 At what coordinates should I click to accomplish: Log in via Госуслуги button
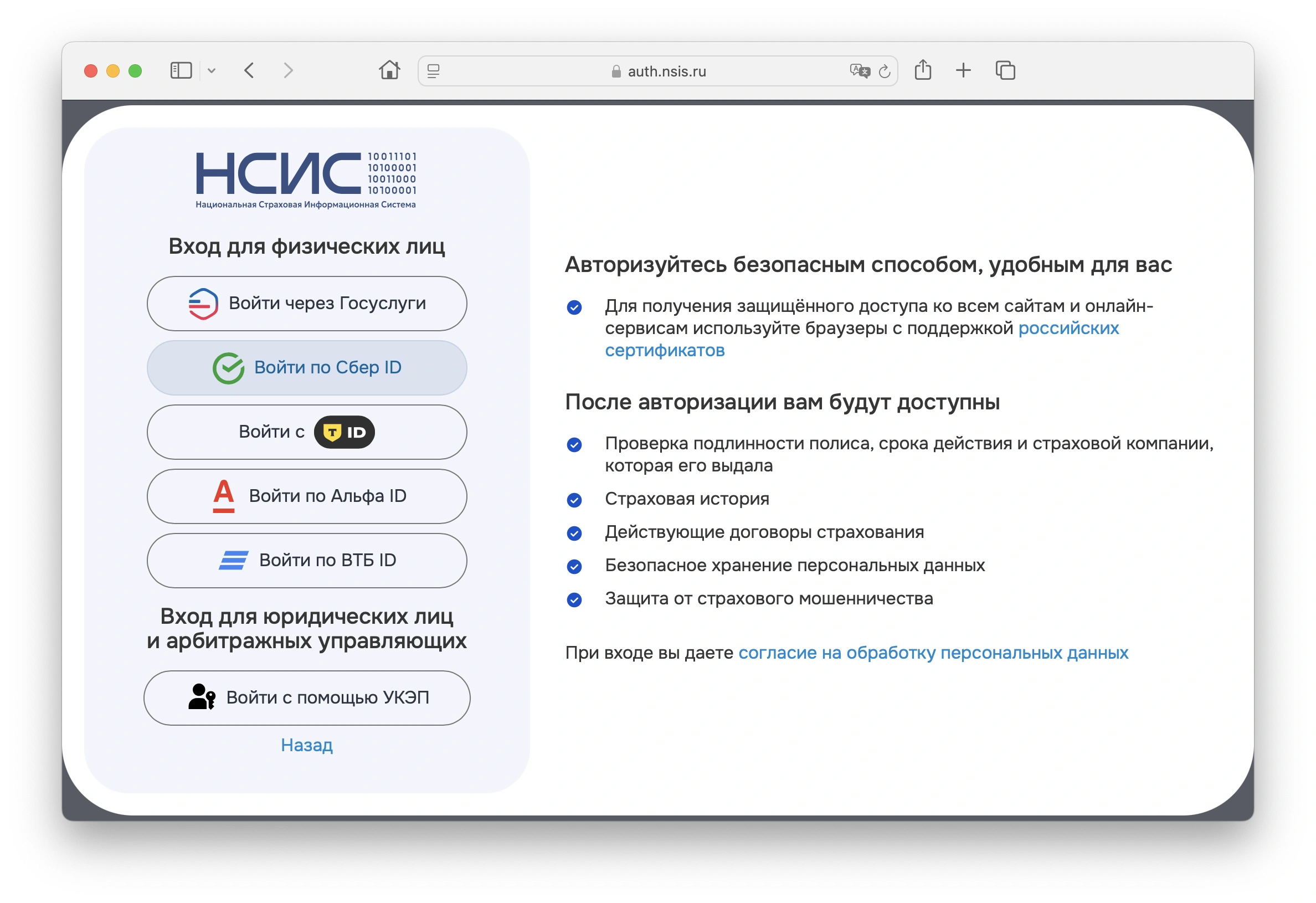tap(307, 304)
